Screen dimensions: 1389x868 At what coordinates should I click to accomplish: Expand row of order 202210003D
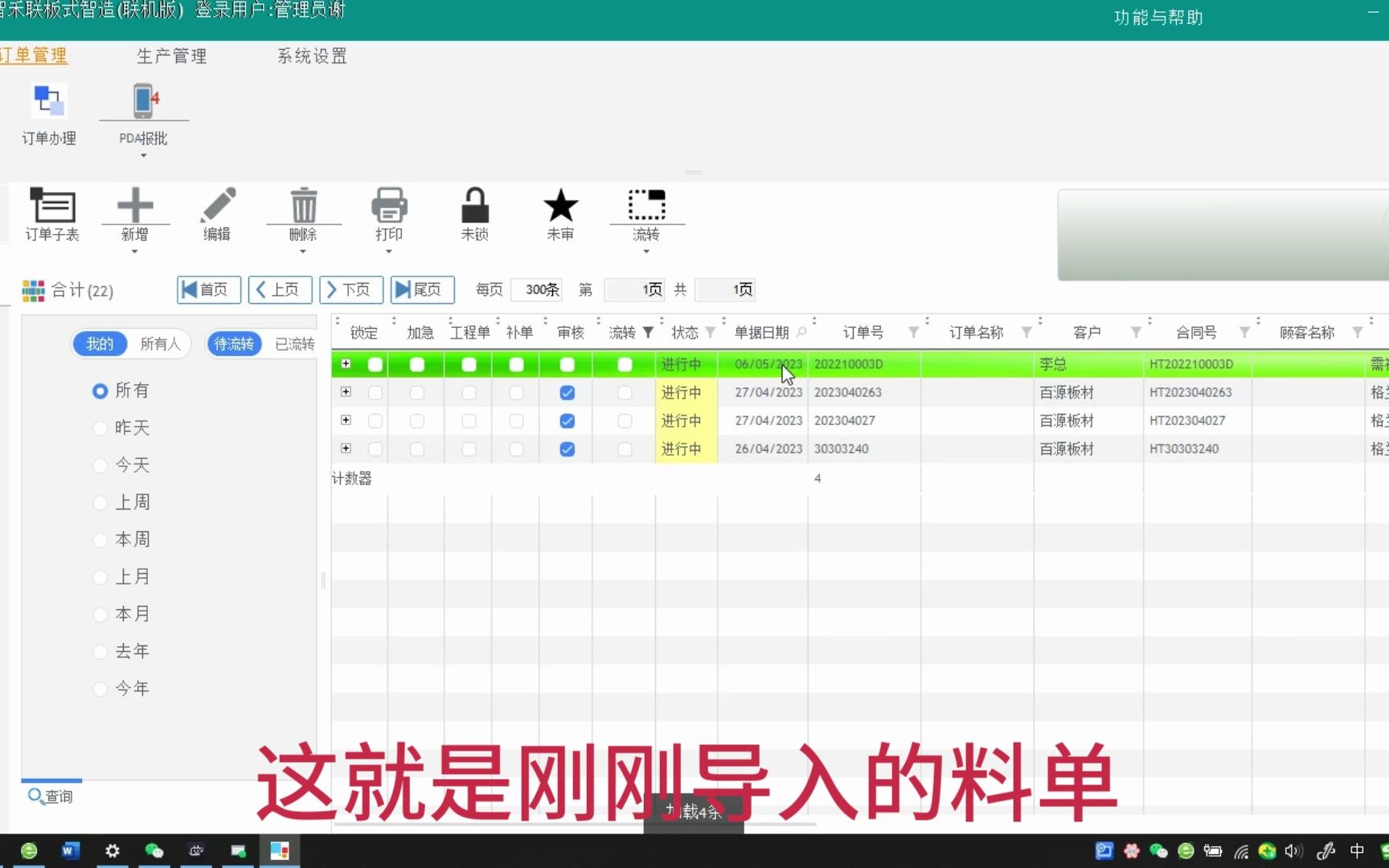click(x=346, y=364)
